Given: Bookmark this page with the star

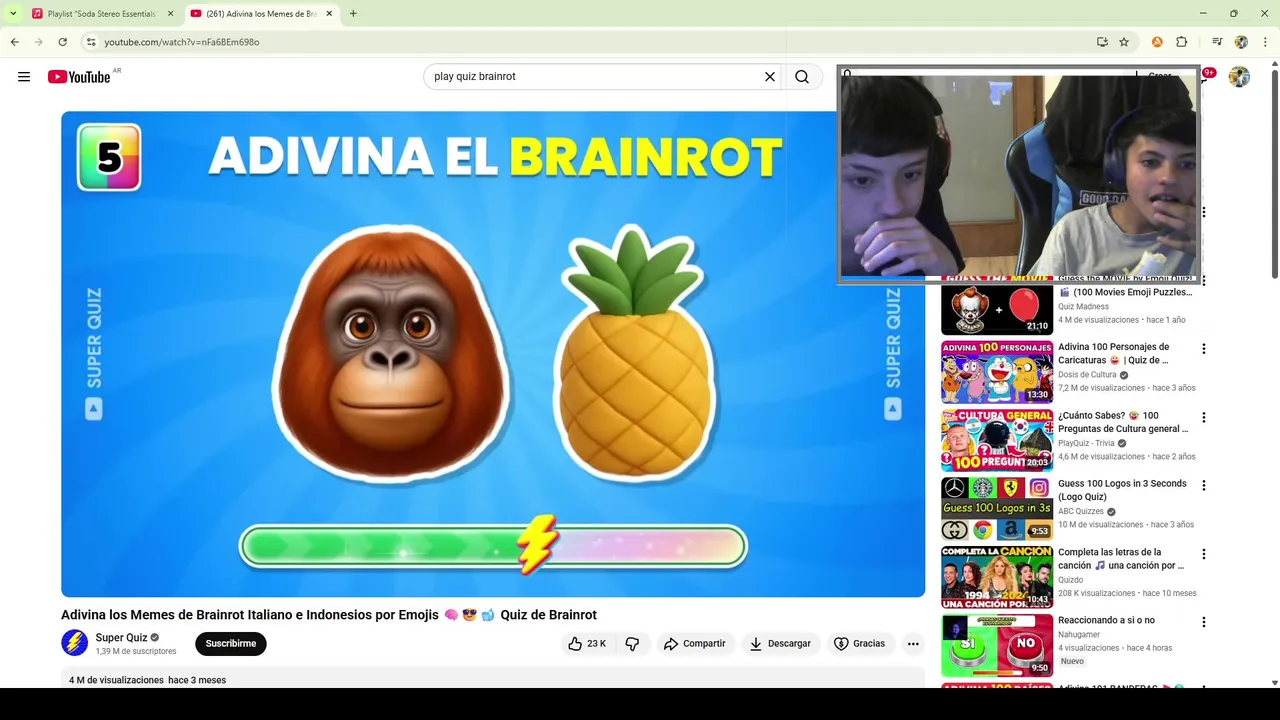Looking at the screenshot, I should coord(1124,42).
